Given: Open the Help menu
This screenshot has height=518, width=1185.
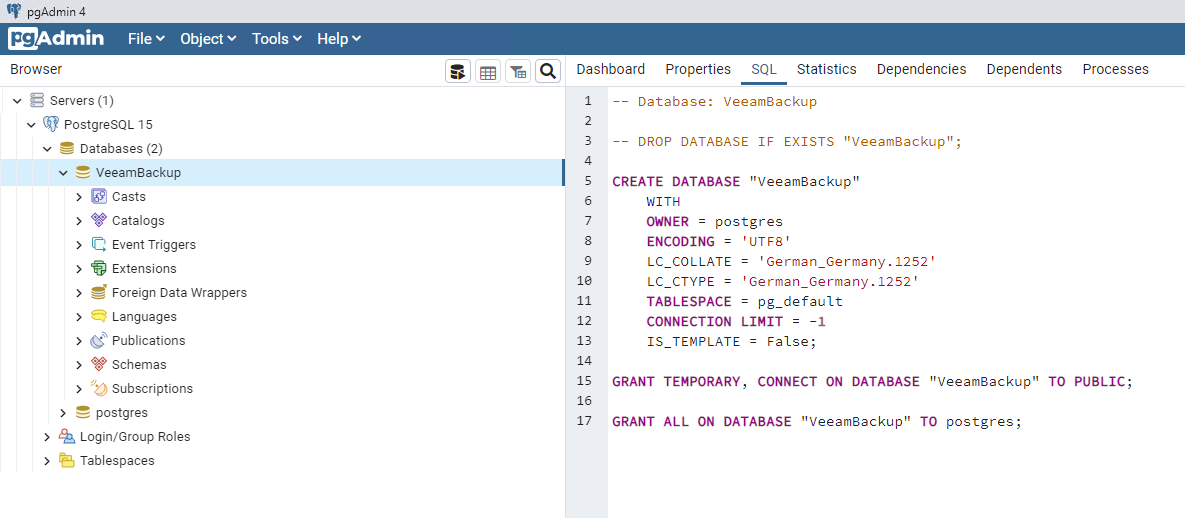Looking at the screenshot, I should pos(339,39).
